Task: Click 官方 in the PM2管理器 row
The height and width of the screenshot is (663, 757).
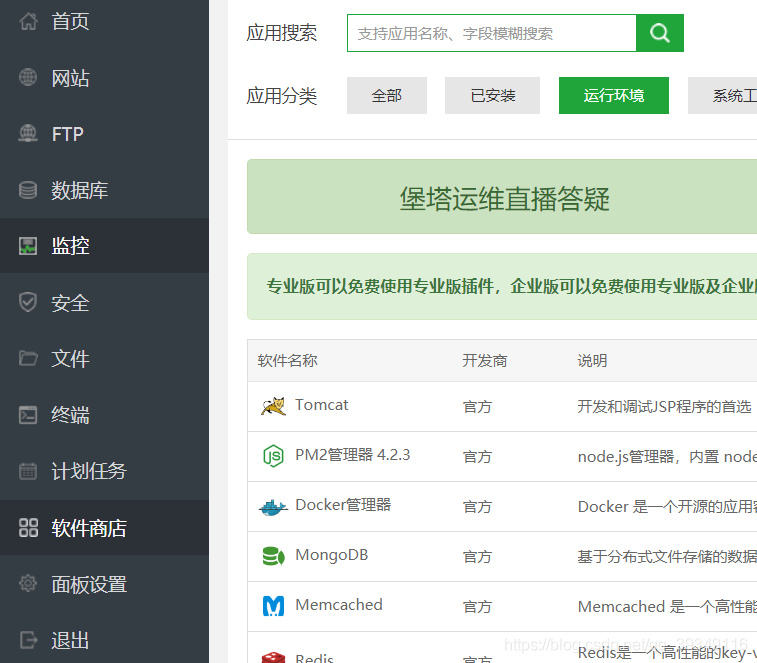Action: point(477,456)
